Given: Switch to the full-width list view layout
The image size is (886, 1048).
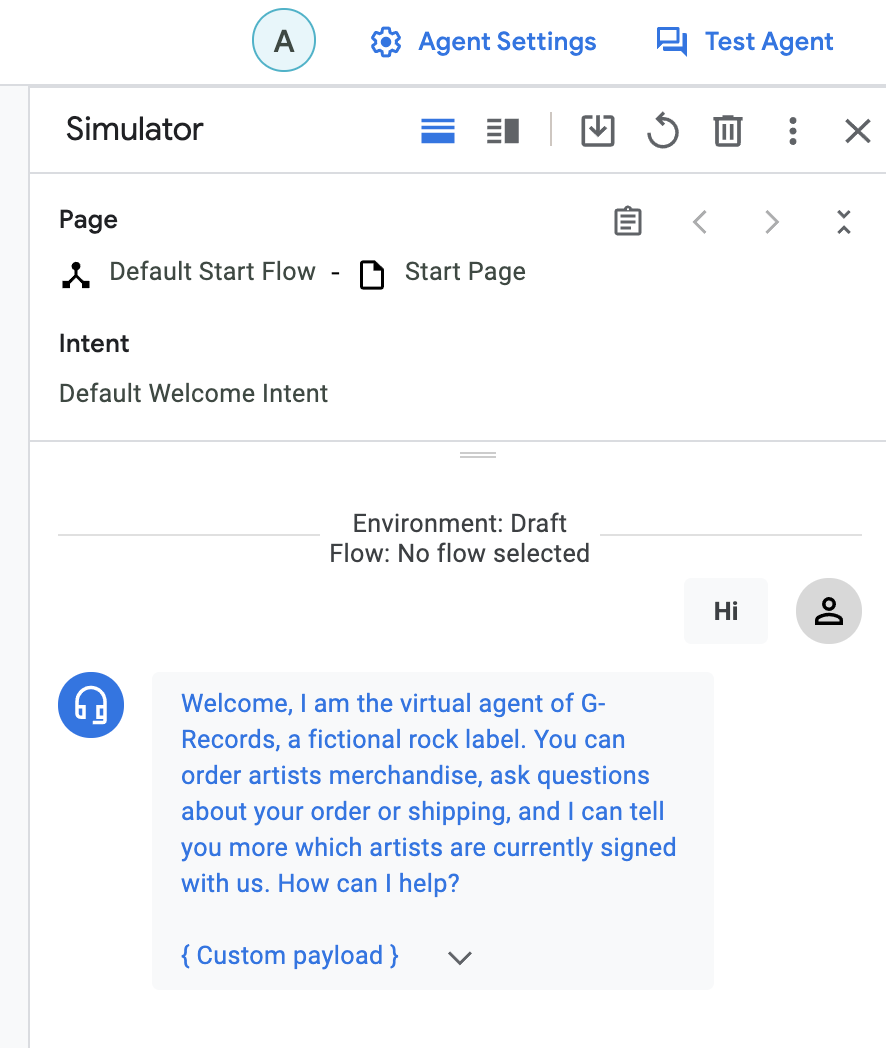Looking at the screenshot, I should (438, 131).
